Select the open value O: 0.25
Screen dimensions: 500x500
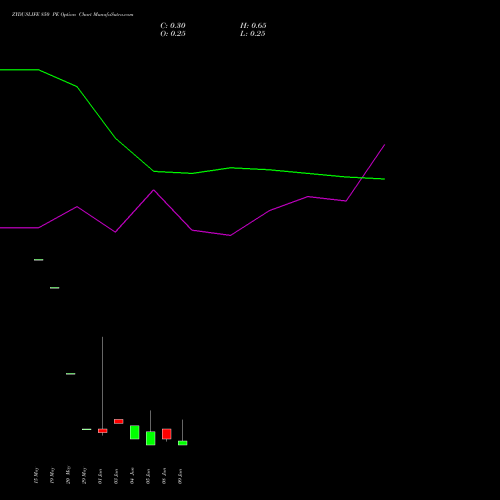point(173,34)
